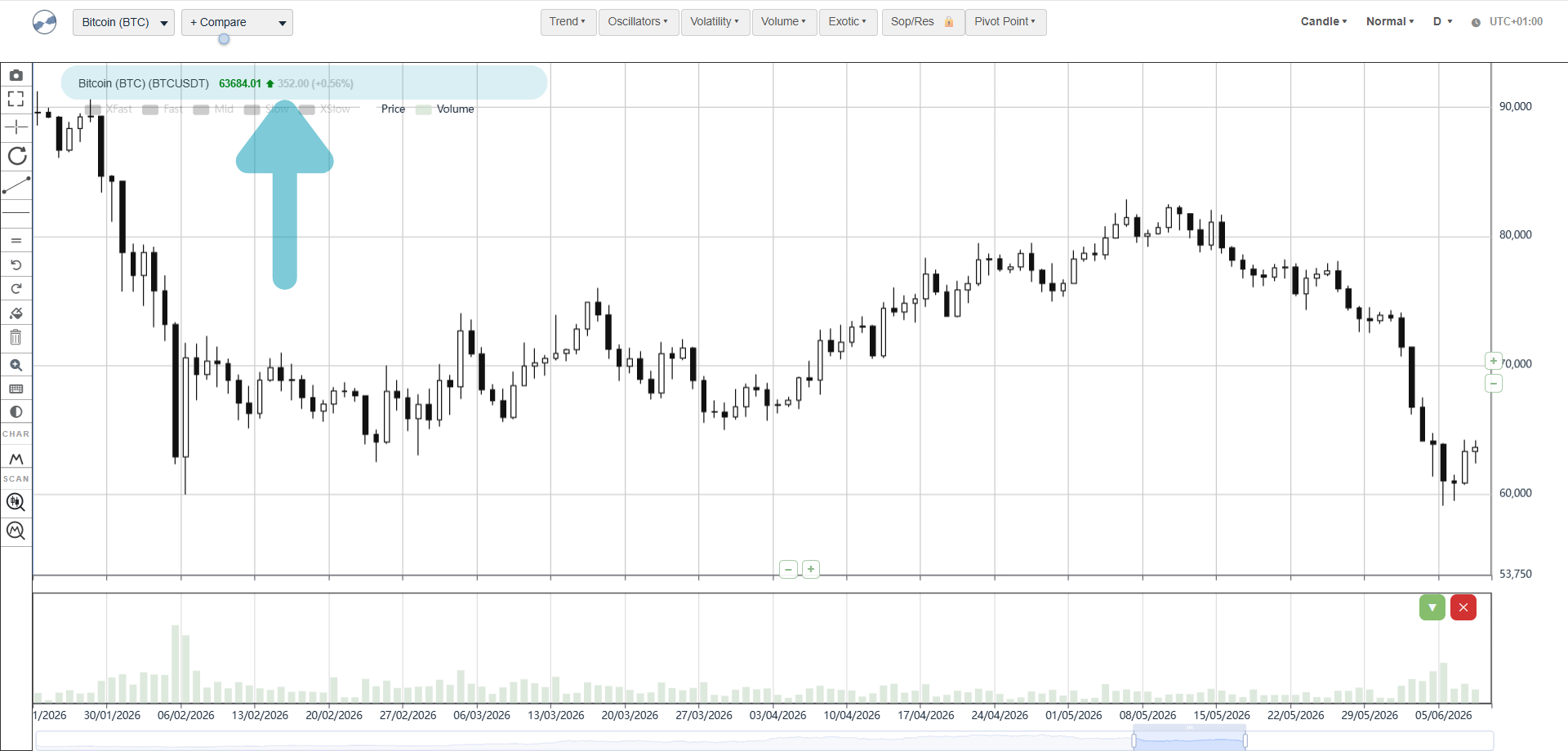The height and width of the screenshot is (751, 1568).
Task: Click the right range slider handle
Action: point(1245,740)
